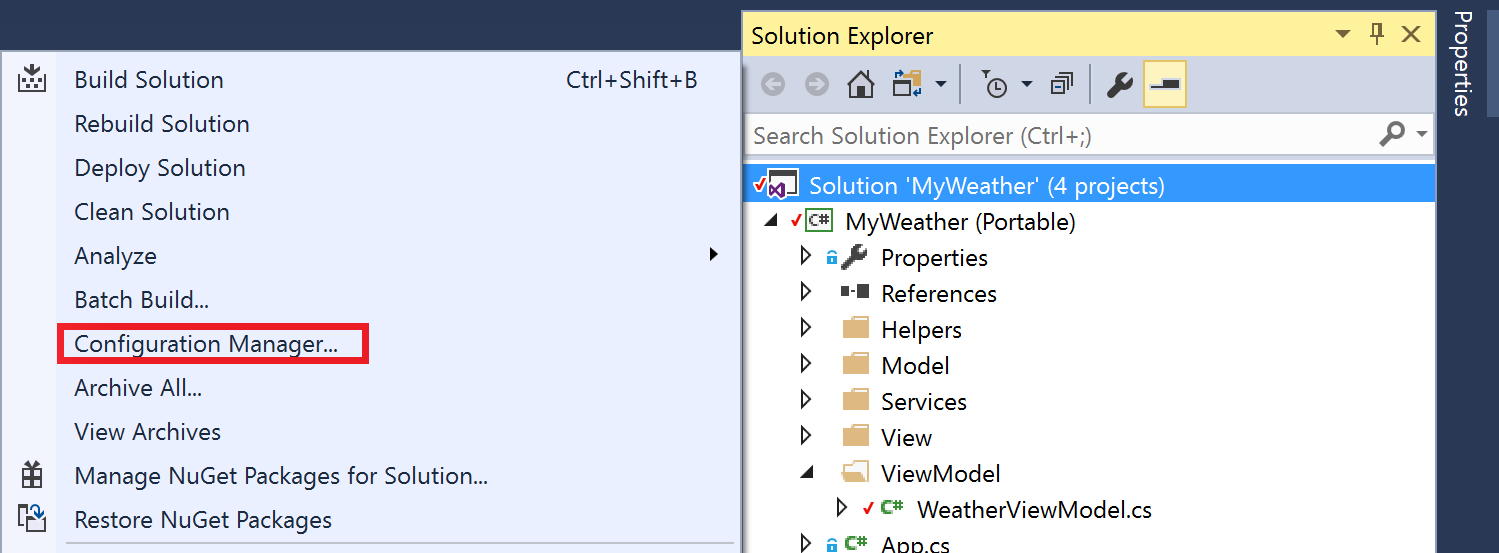Click the Back arrow in Solution Explorer
The width and height of the screenshot is (1499, 553).
coord(772,85)
